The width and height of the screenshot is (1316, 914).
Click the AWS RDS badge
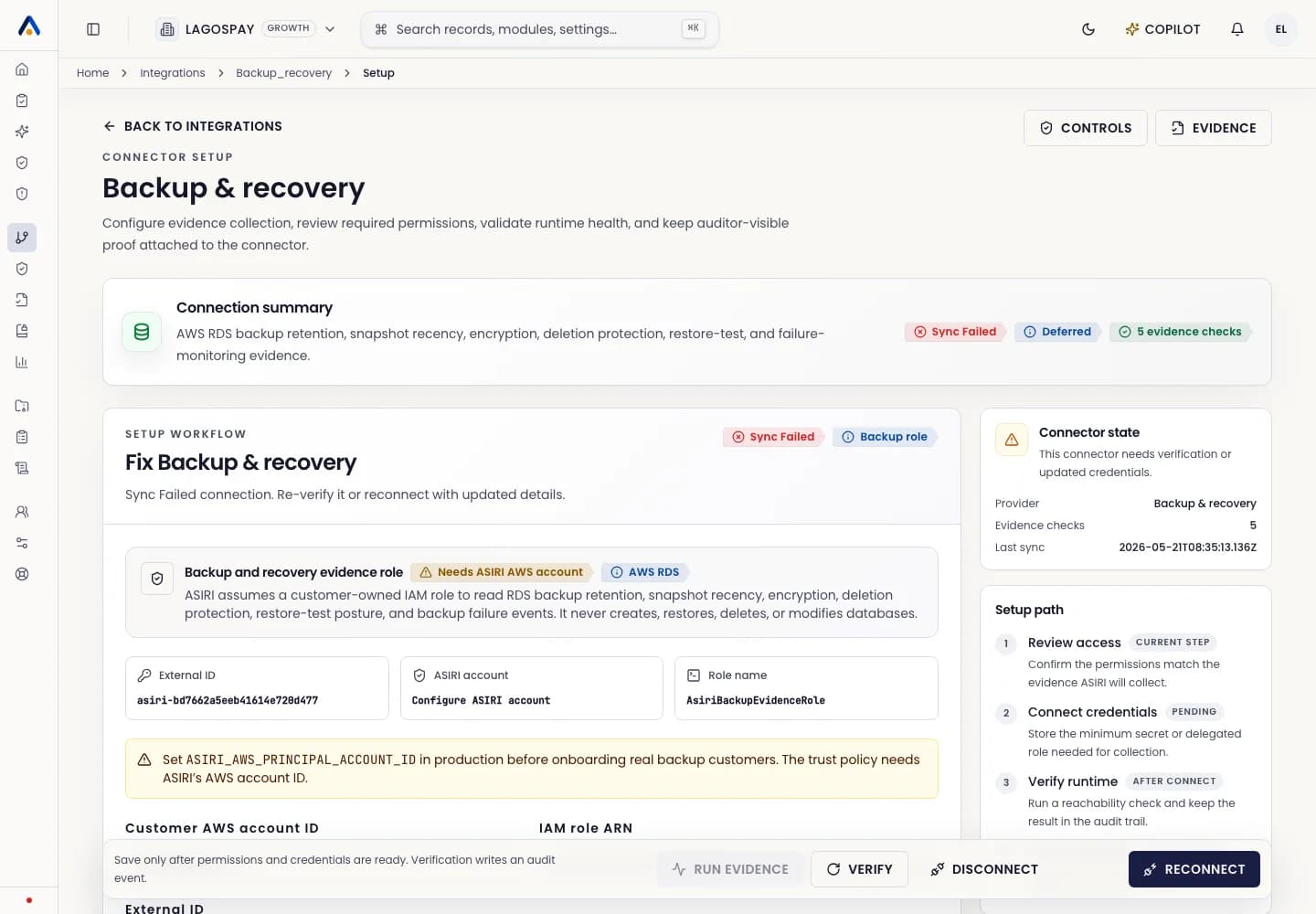click(644, 572)
